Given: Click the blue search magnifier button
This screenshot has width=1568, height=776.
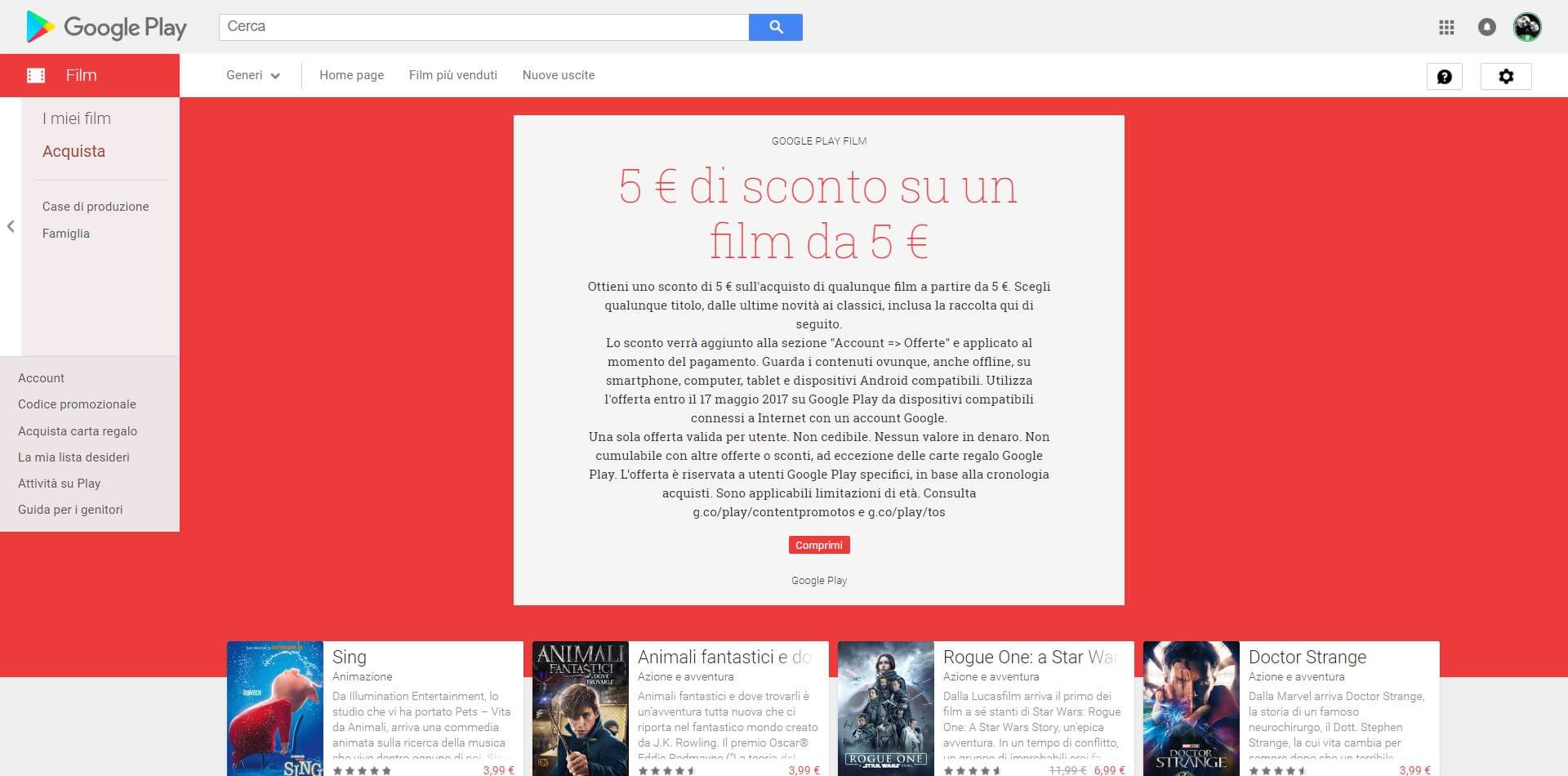Looking at the screenshot, I should pyautogui.click(x=776, y=27).
